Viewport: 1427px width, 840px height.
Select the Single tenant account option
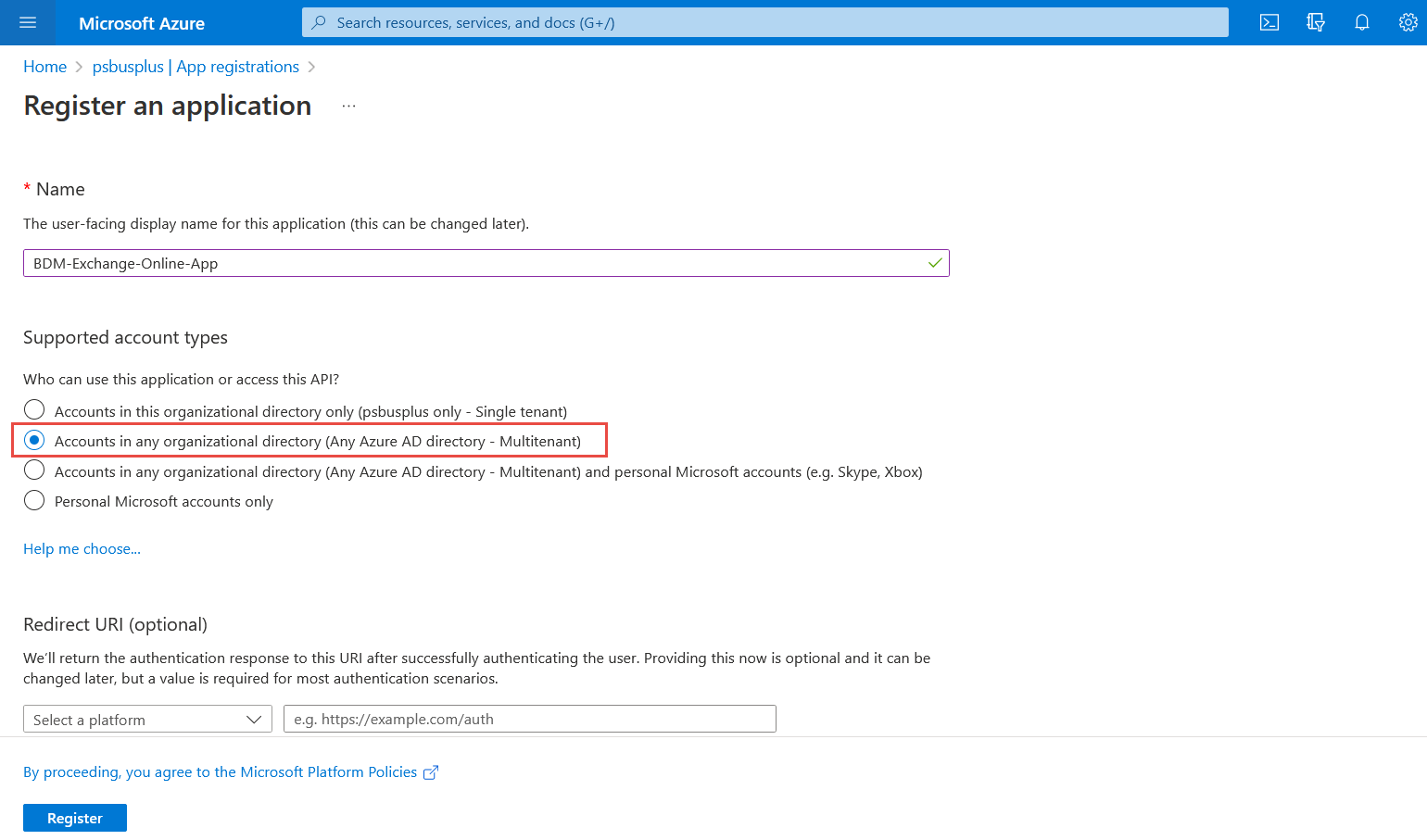click(x=34, y=410)
